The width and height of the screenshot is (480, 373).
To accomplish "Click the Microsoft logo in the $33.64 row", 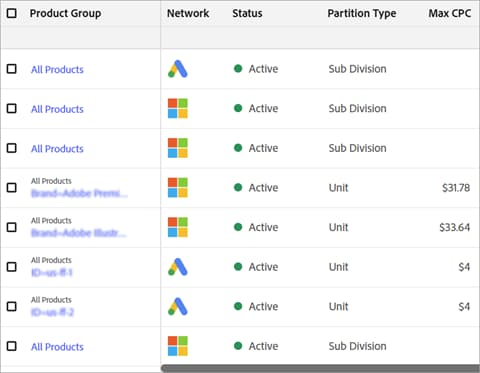I will pyautogui.click(x=178, y=227).
